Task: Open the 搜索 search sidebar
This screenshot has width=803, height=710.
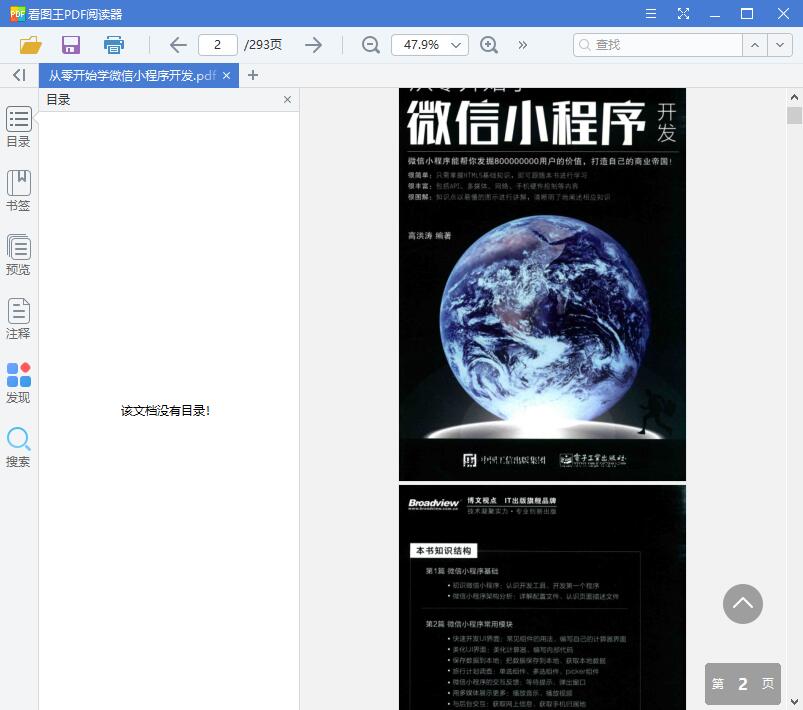Action: pos(18,447)
